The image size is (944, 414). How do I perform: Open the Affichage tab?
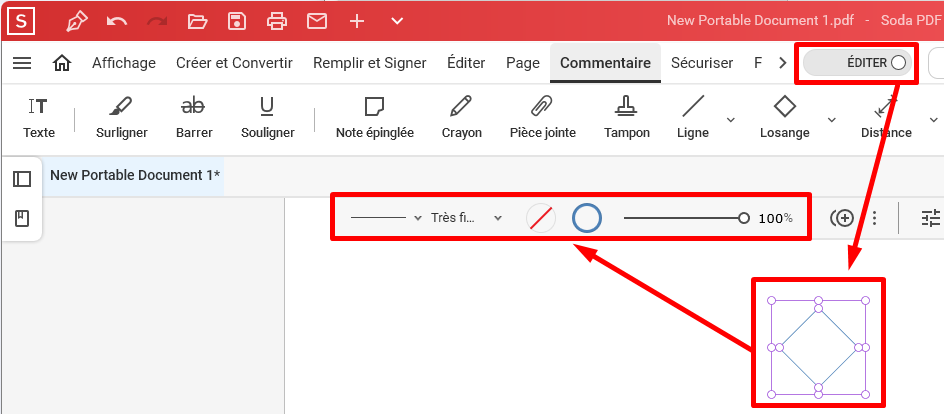coord(123,63)
